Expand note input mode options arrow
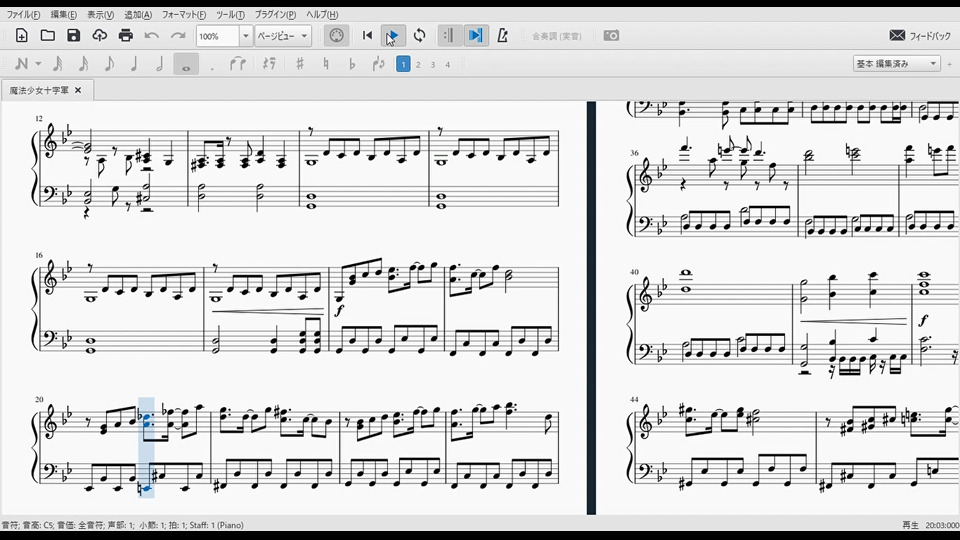Viewport: 960px width, 540px height. 38,64
